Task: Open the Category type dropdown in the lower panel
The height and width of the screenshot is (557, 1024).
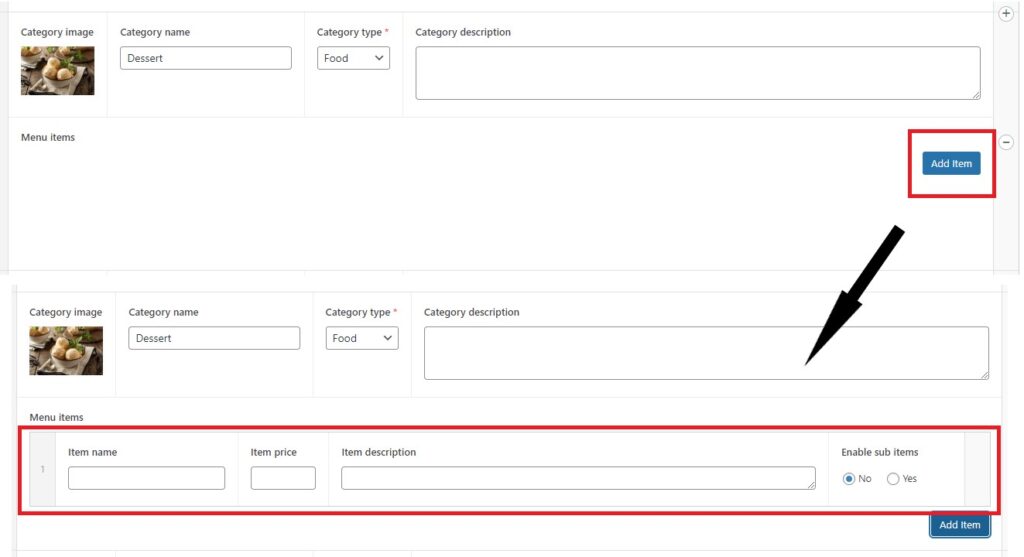Action: point(361,338)
